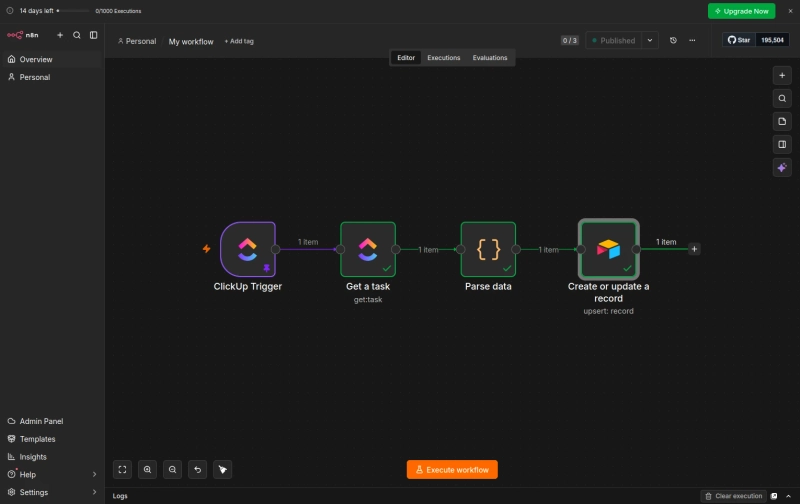Click 1 item label after ClickUp Trigger
Screen dimensions: 800x504
(x=308, y=242)
